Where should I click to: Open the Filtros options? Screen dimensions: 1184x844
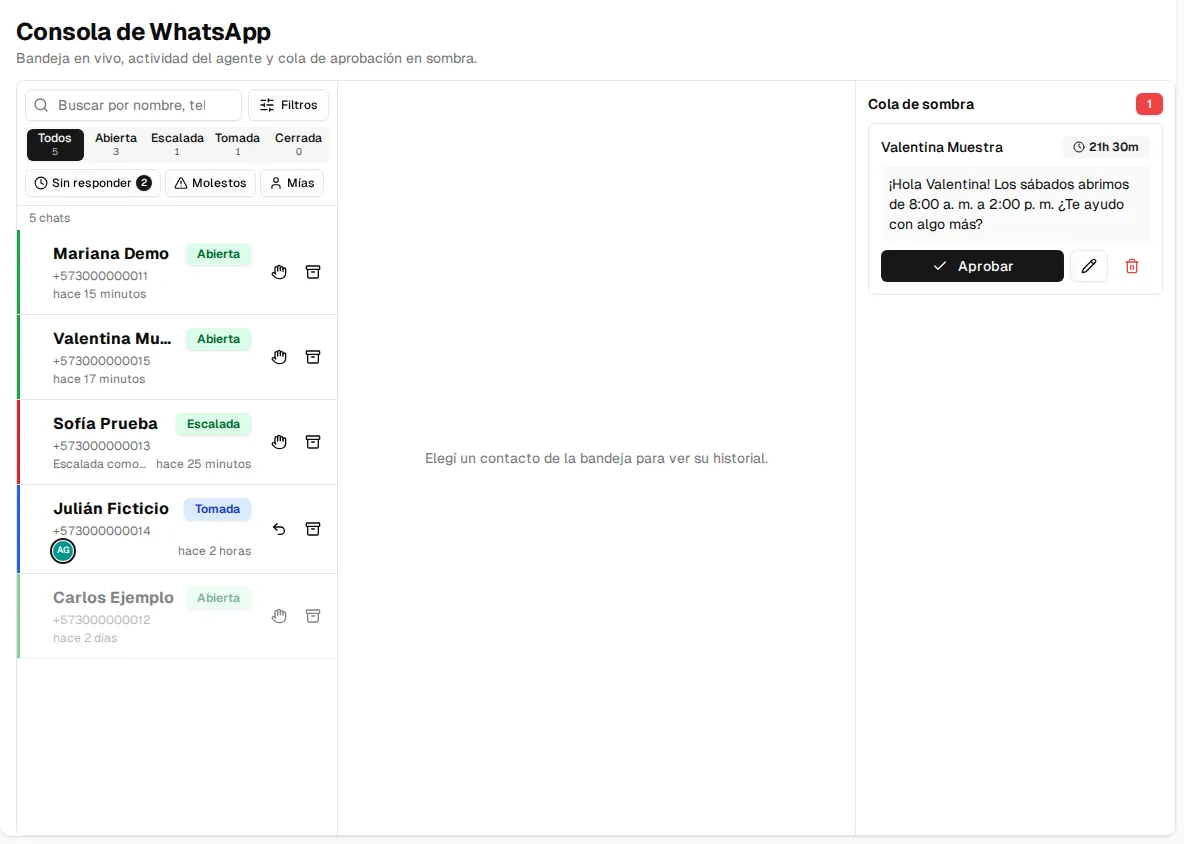coord(288,105)
